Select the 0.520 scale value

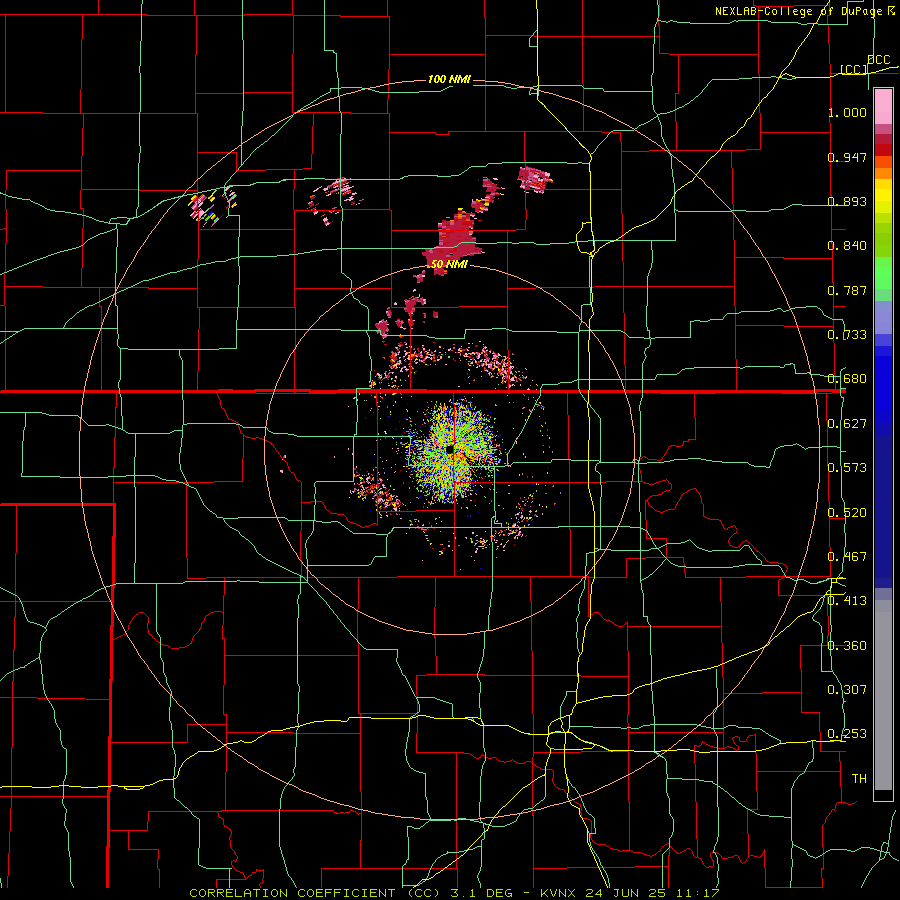coord(847,513)
